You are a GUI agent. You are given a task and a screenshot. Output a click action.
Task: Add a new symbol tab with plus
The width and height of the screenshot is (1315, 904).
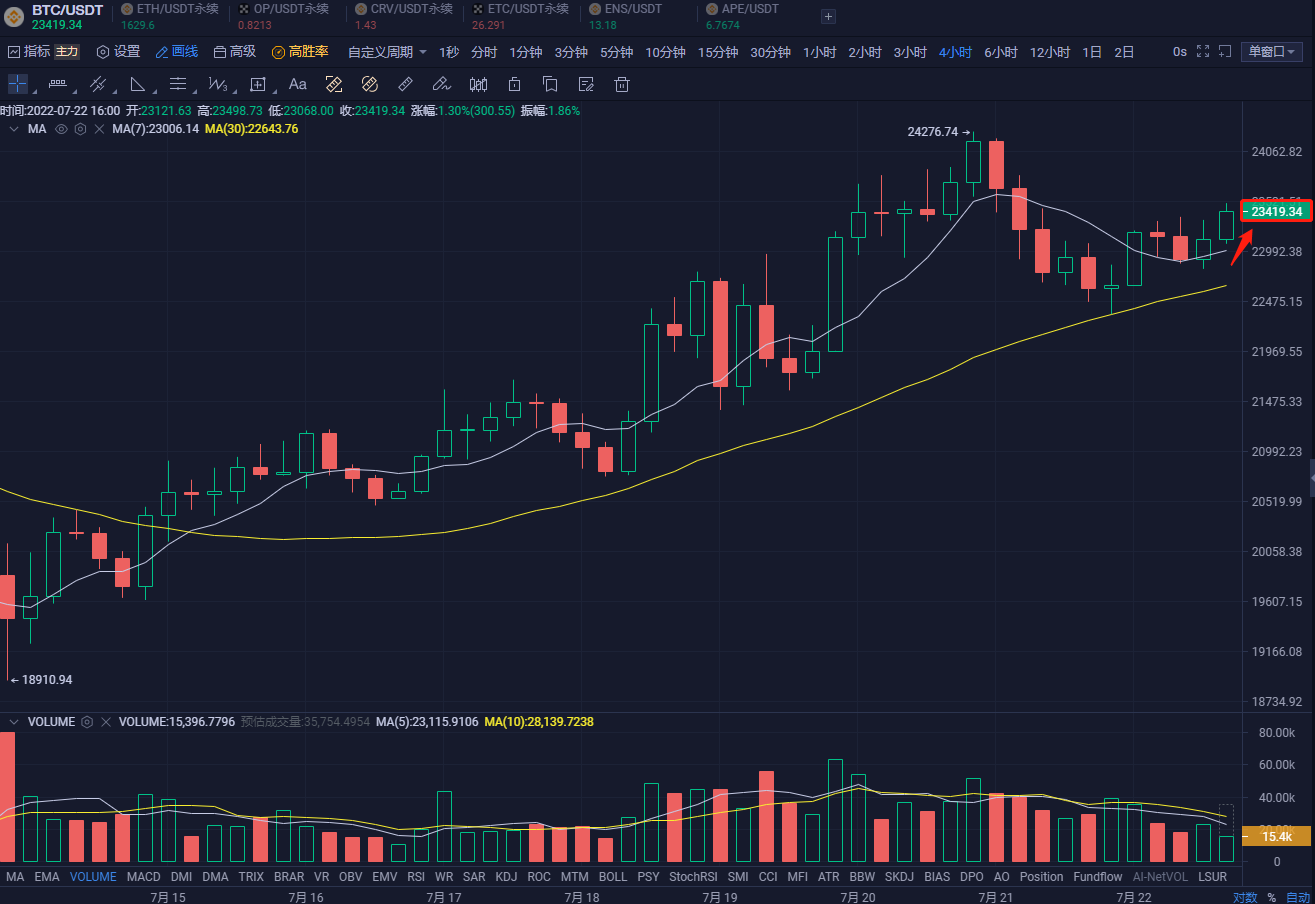pos(827,16)
